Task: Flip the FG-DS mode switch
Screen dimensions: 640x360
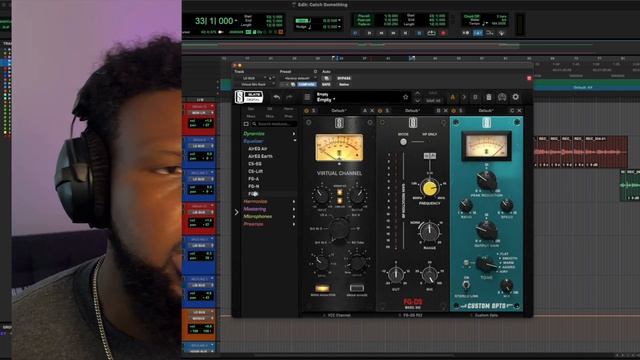Action: (x=403, y=142)
